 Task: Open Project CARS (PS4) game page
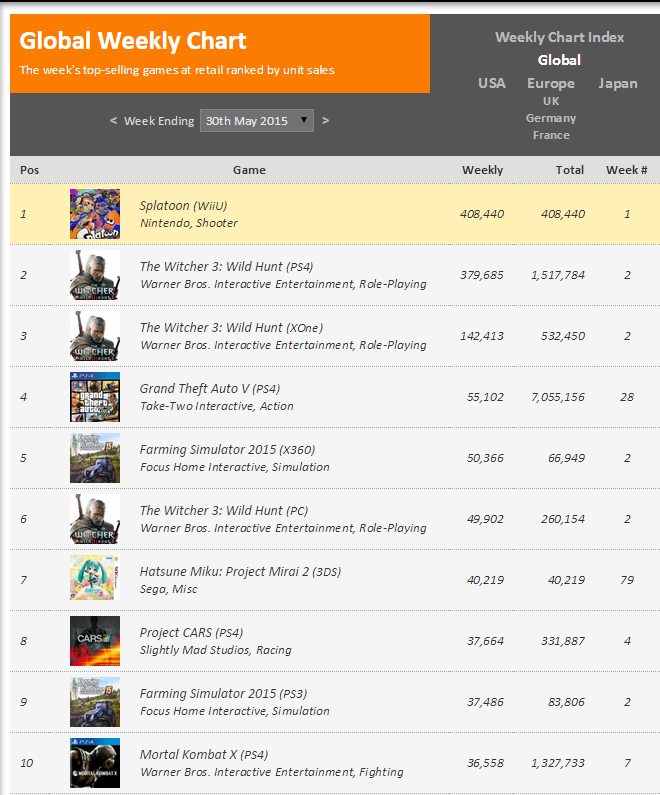tap(192, 633)
